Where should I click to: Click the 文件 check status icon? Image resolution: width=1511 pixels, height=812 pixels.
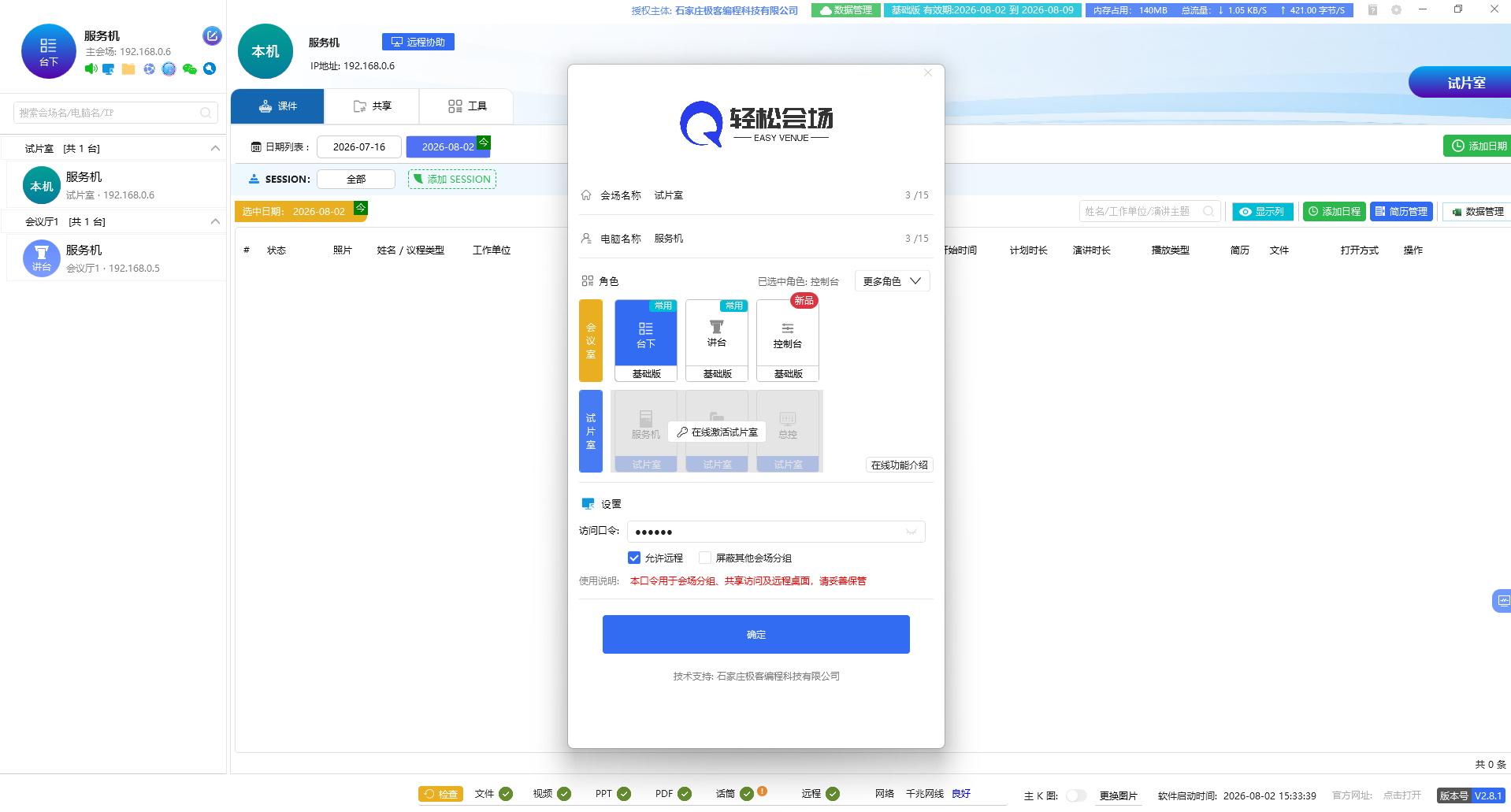(x=506, y=794)
